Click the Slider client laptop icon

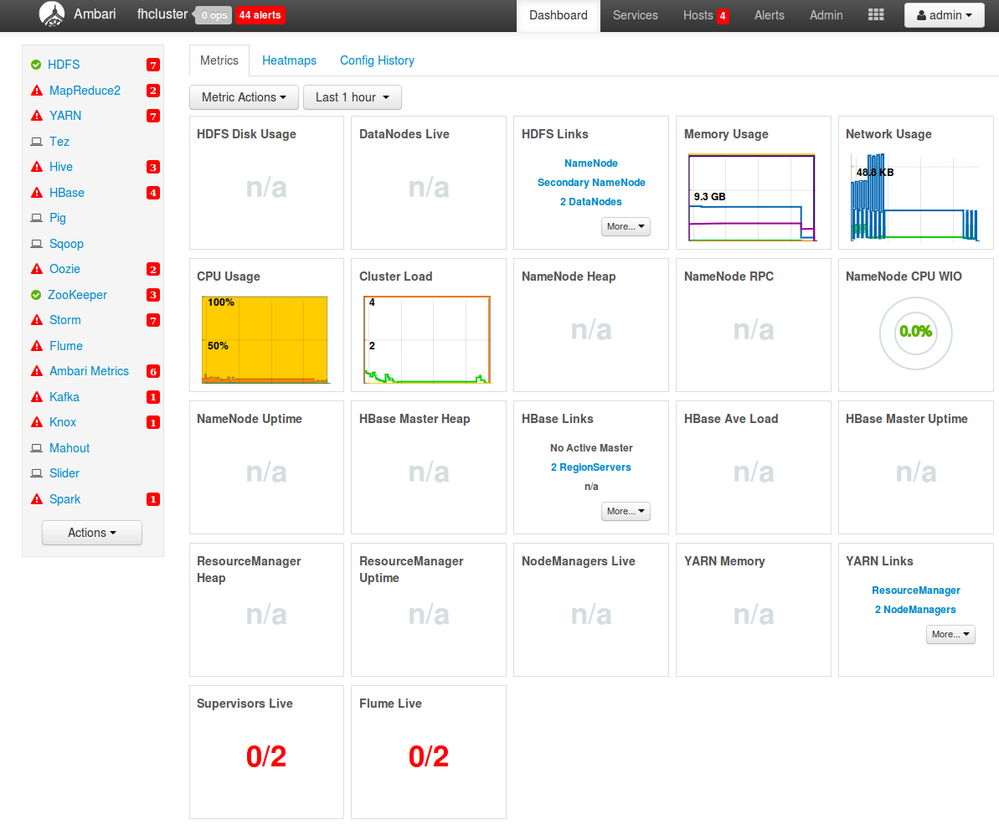tap(37, 473)
